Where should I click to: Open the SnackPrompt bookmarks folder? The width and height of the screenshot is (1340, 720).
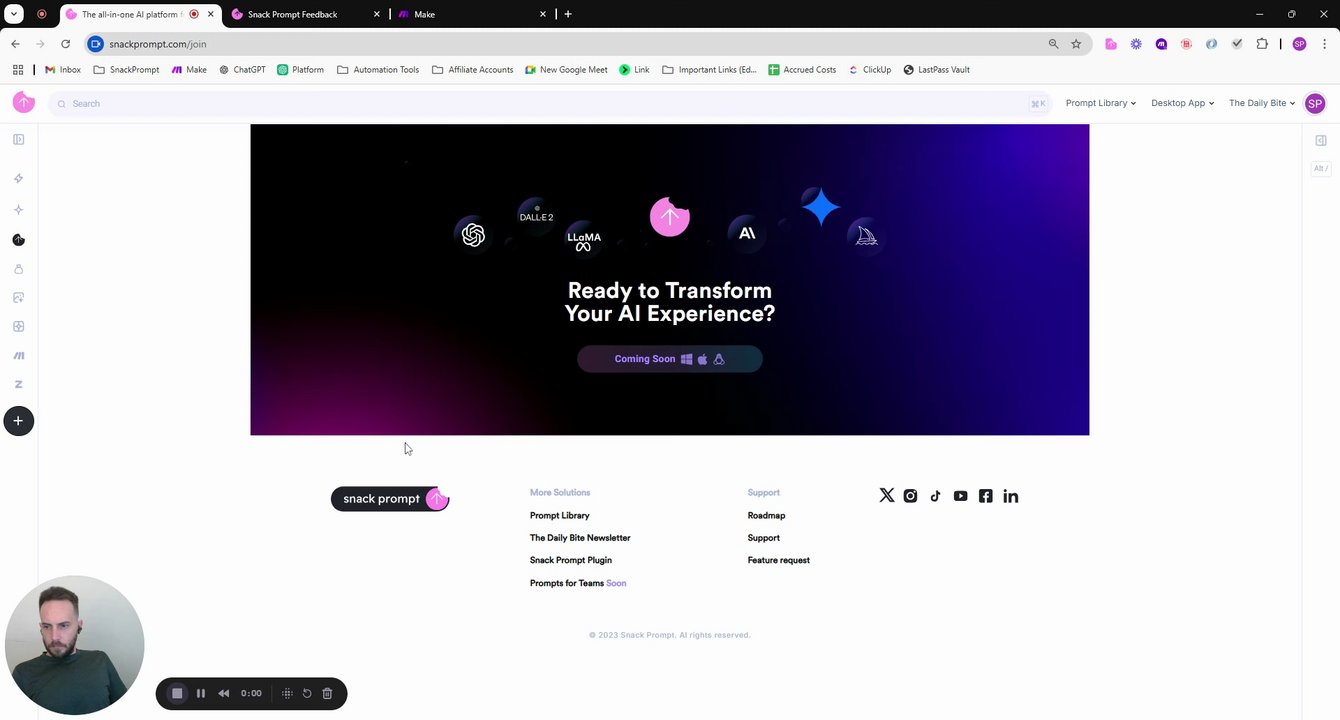click(x=126, y=70)
